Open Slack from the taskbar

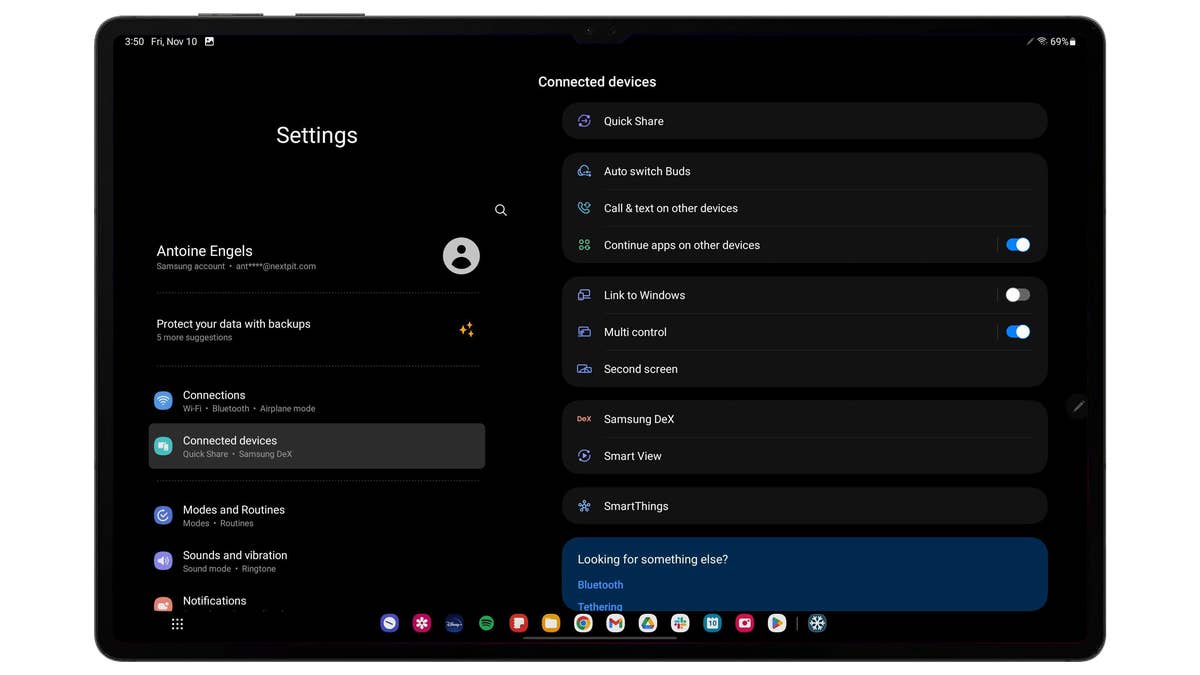tap(680, 623)
